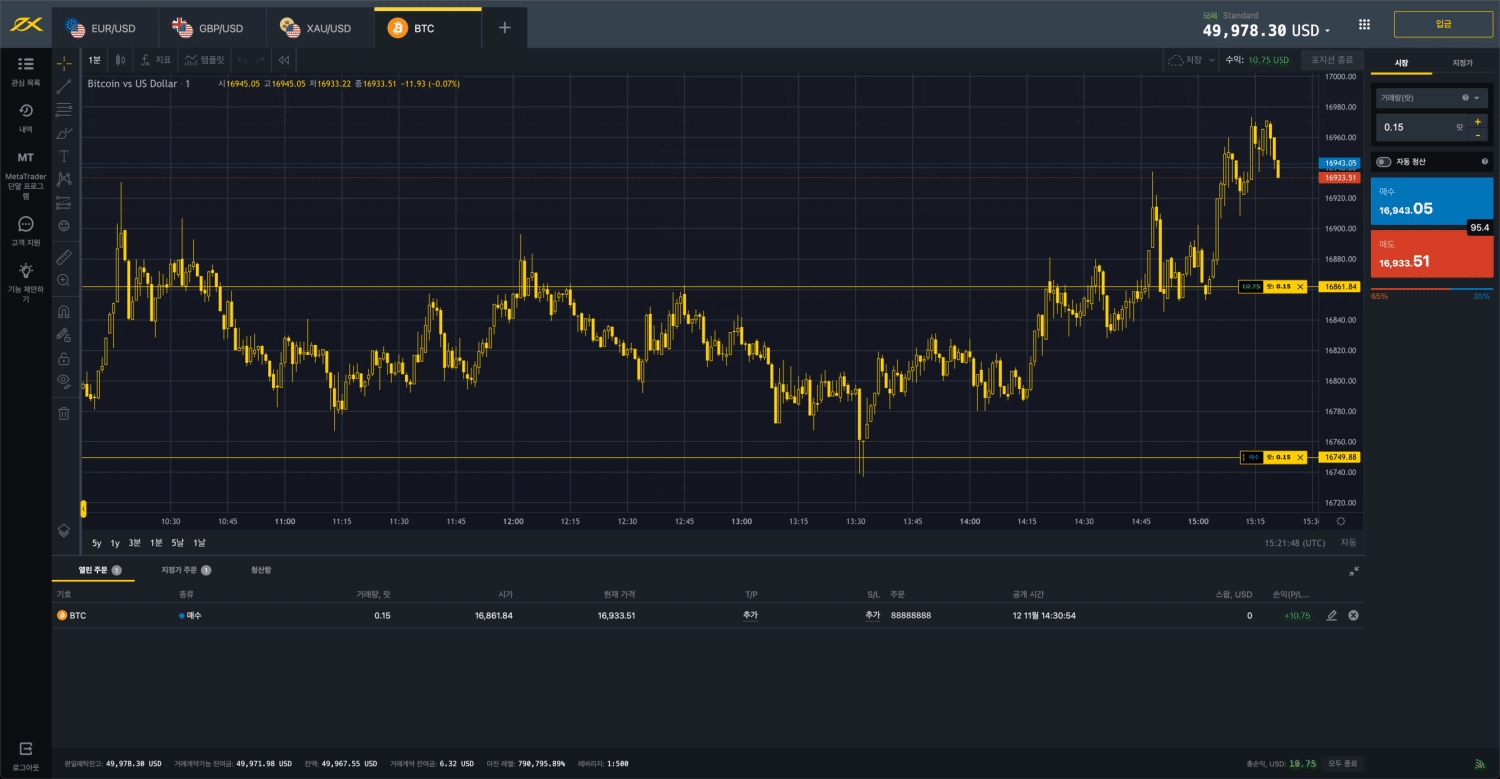Screen dimensions: 1500x779
Task: Select the brush drawing tool
Action: [x=64, y=133]
